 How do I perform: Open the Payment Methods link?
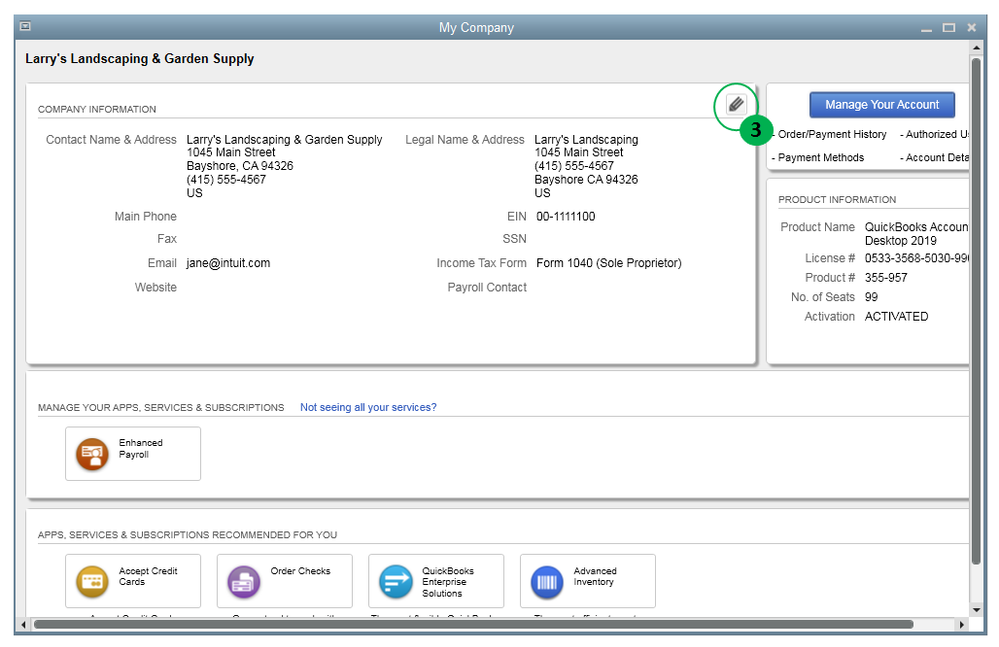[x=821, y=157]
